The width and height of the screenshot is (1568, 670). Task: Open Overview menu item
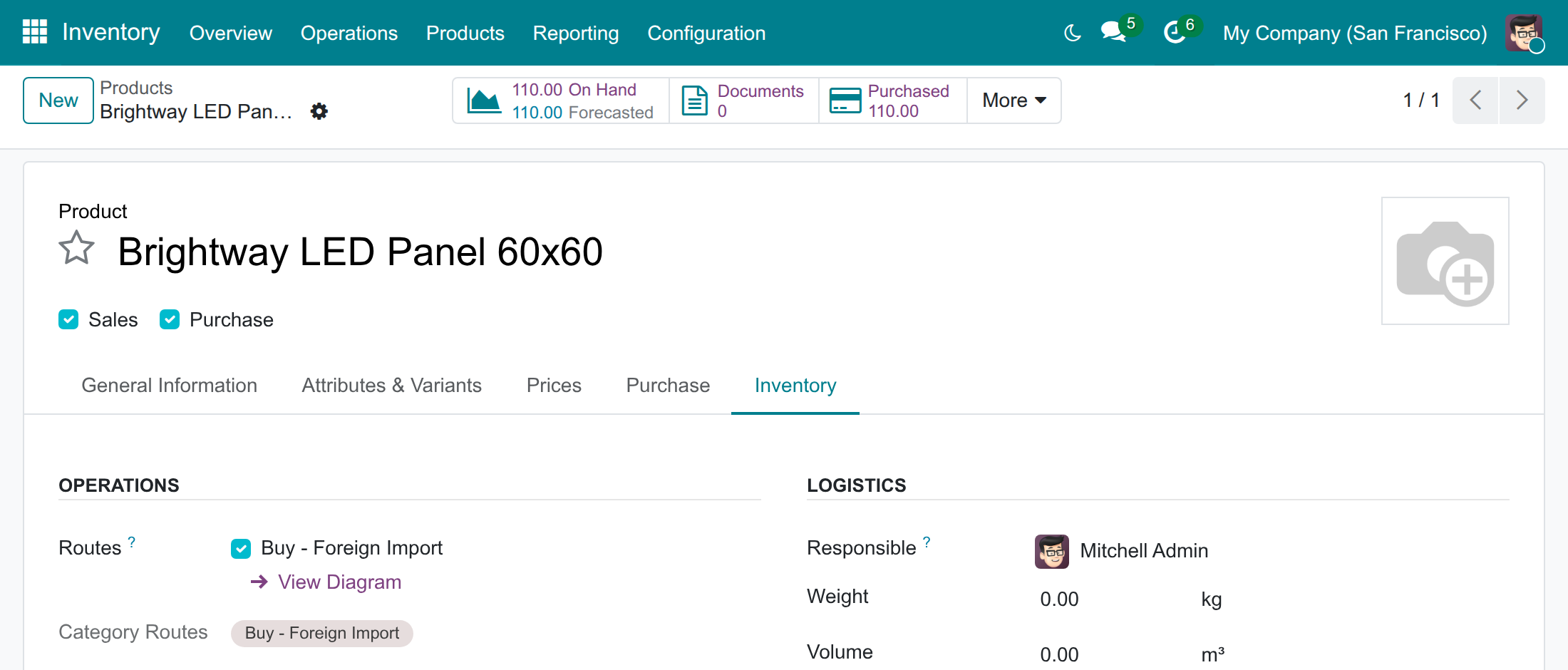[231, 33]
